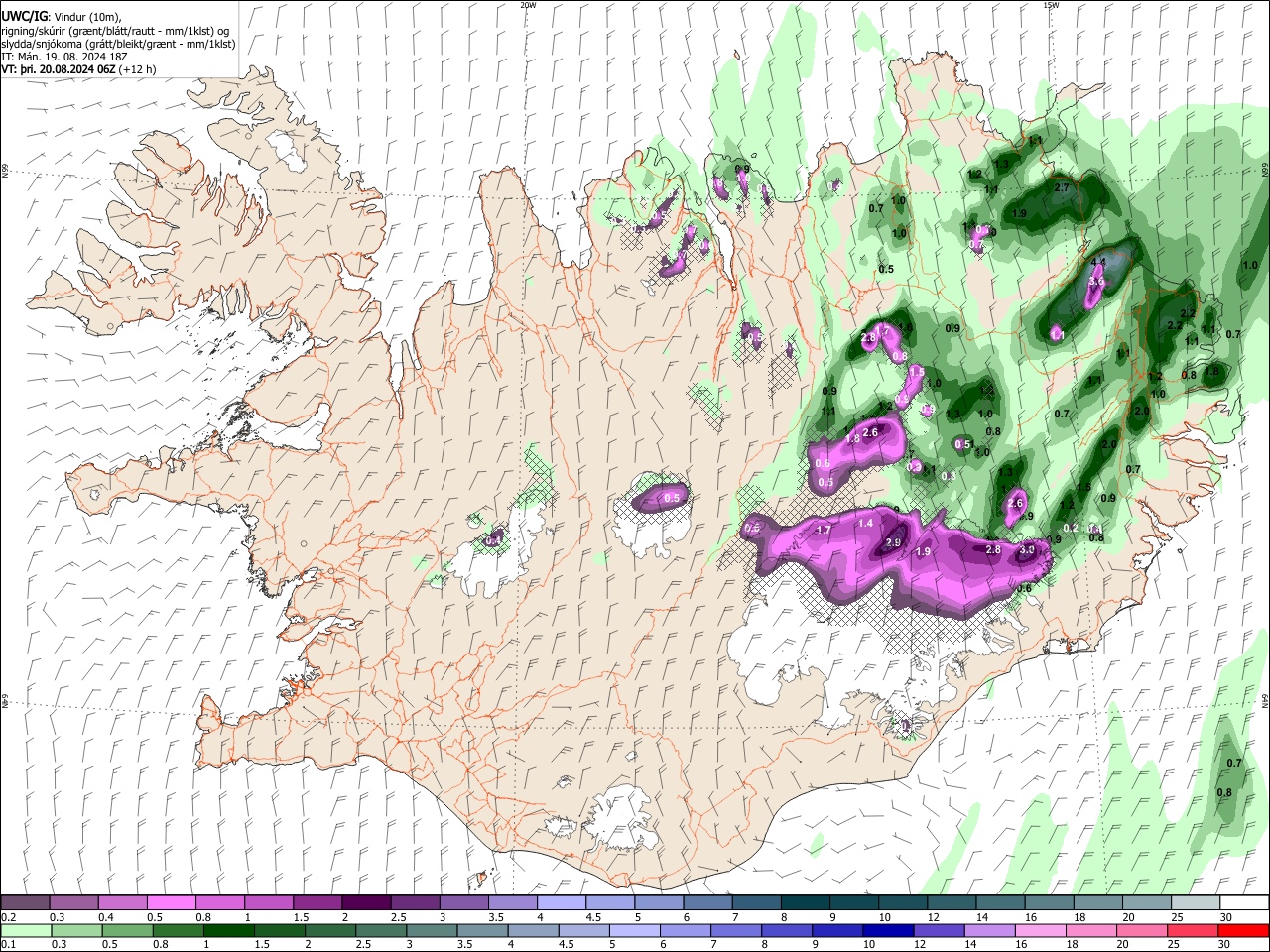Click the '15W' longitude label
Screen dimensions: 1270x952
tap(1051, 5)
